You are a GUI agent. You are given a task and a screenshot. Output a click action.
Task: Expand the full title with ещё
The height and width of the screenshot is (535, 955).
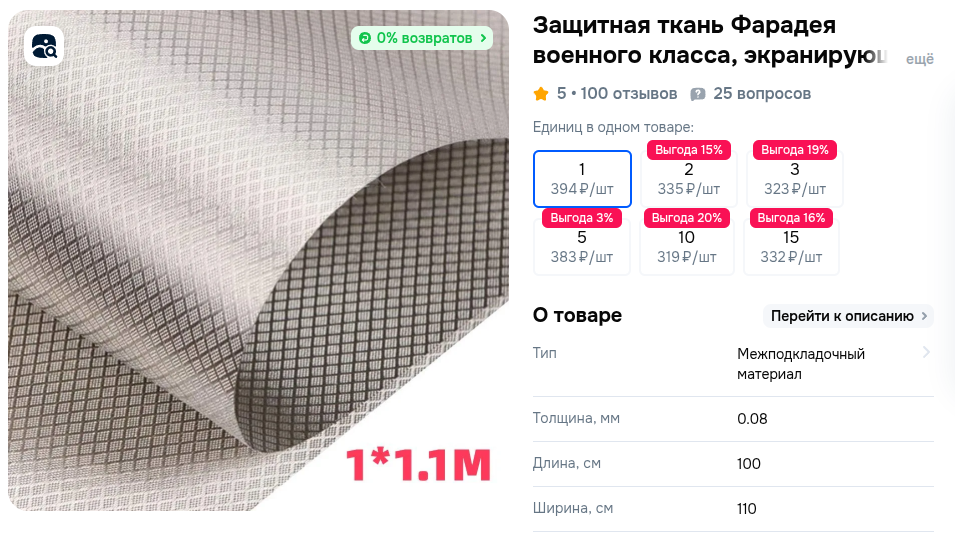pos(920,59)
